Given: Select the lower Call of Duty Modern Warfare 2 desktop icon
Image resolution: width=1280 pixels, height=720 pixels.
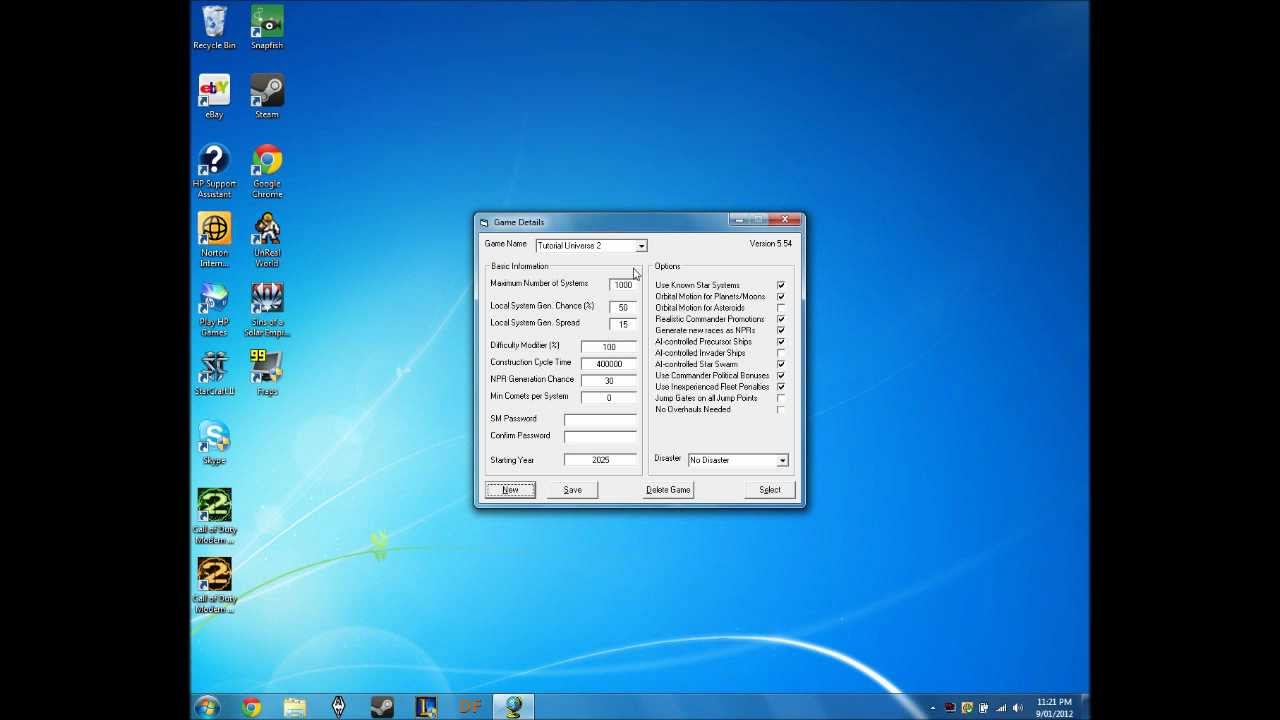Looking at the screenshot, I should 214,585.
